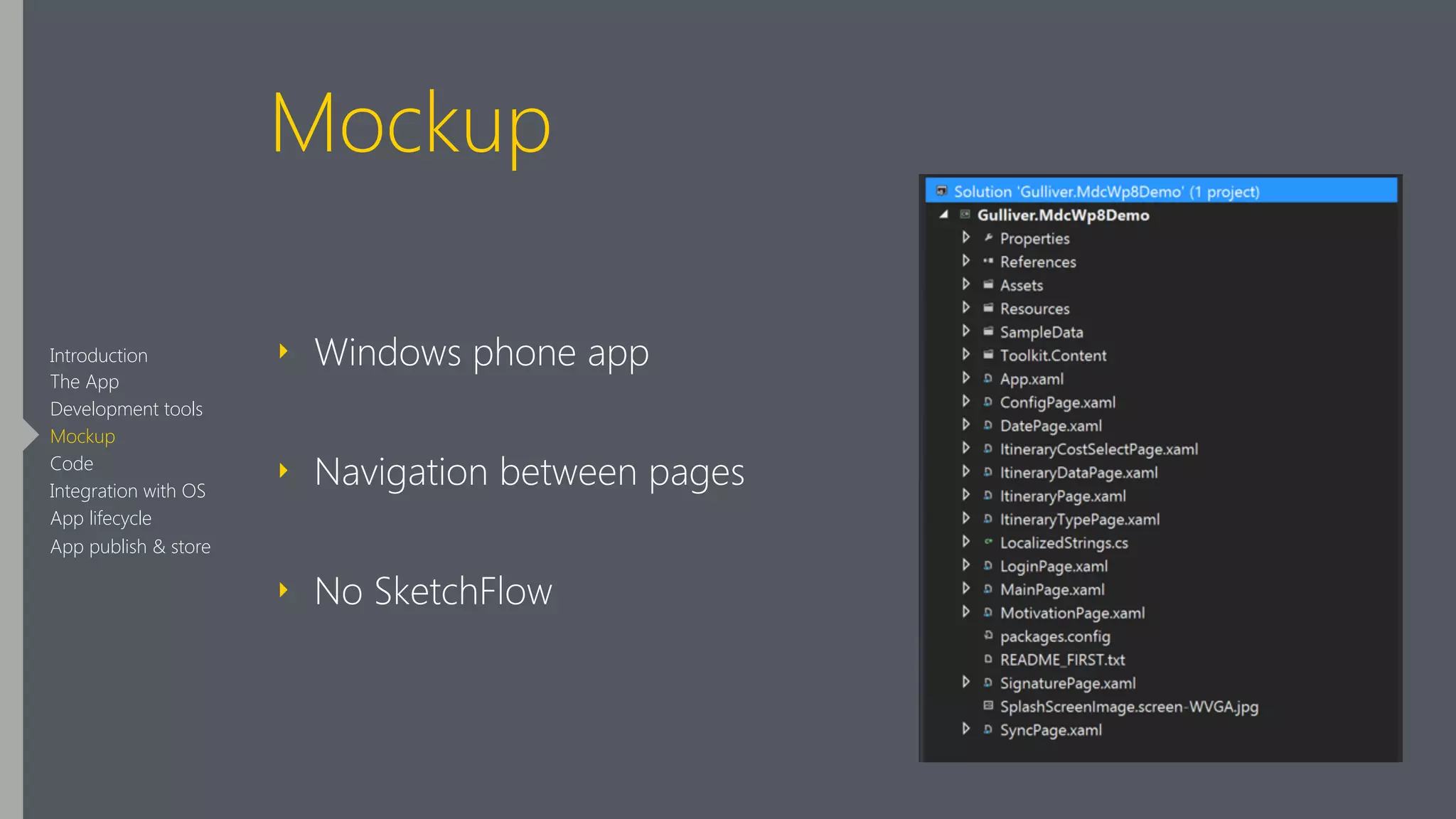The image size is (1456, 819).
Task: Click the 'Navigation between pages' bullet text
Action: (530, 473)
